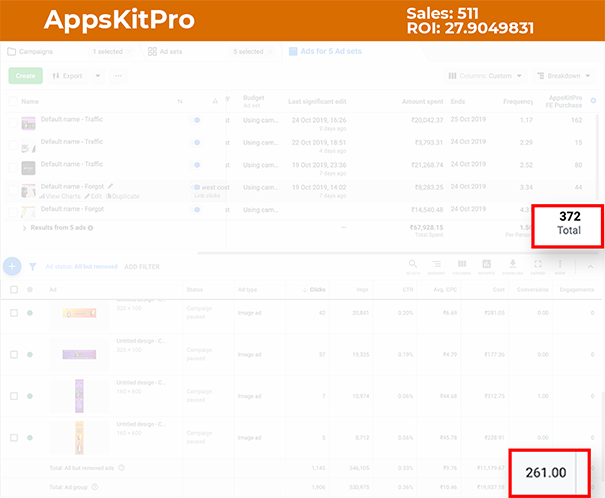This screenshot has height=498, width=605.
Task: Click the blue funnel filter icon
Action: tap(33, 267)
